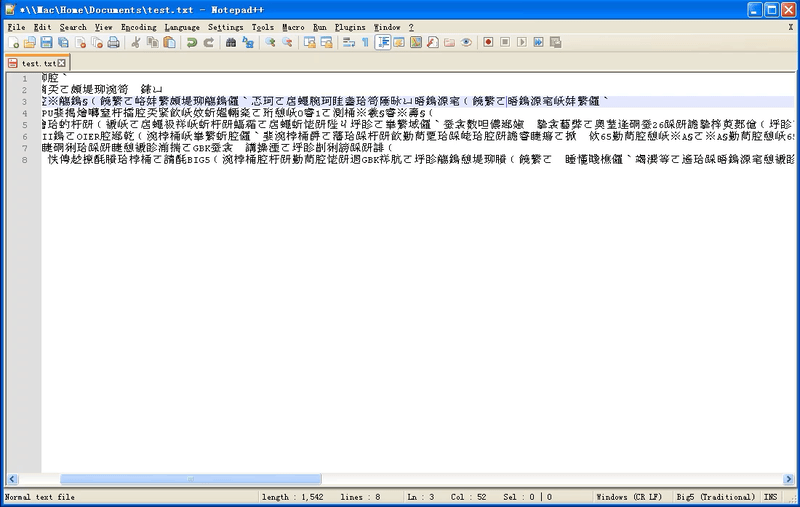Save the current recorded macro icon

click(556, 43)
